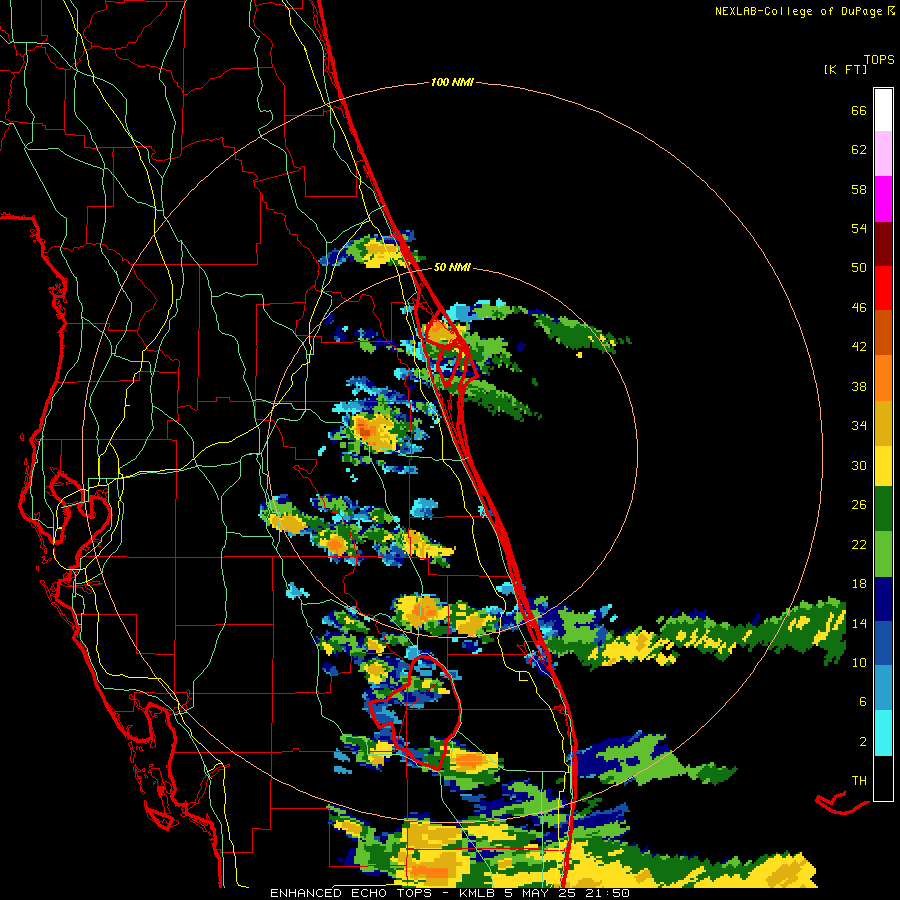Screen dimensions: 900x900
Task: Click the black TH legend swatch
Action: 883,778
